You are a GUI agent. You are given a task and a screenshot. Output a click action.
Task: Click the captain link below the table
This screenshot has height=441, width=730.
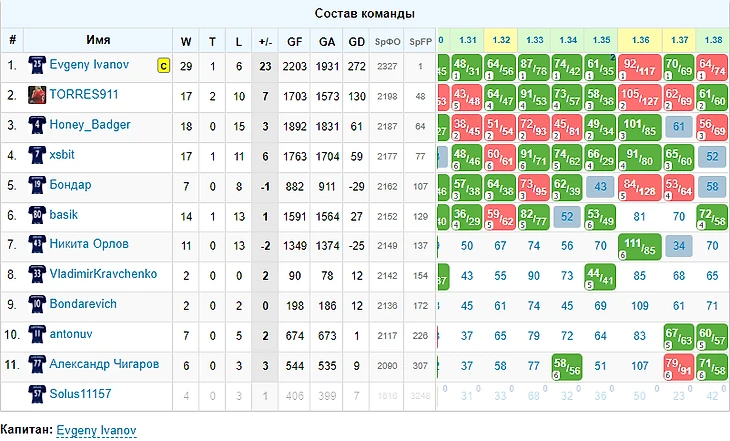95,430
